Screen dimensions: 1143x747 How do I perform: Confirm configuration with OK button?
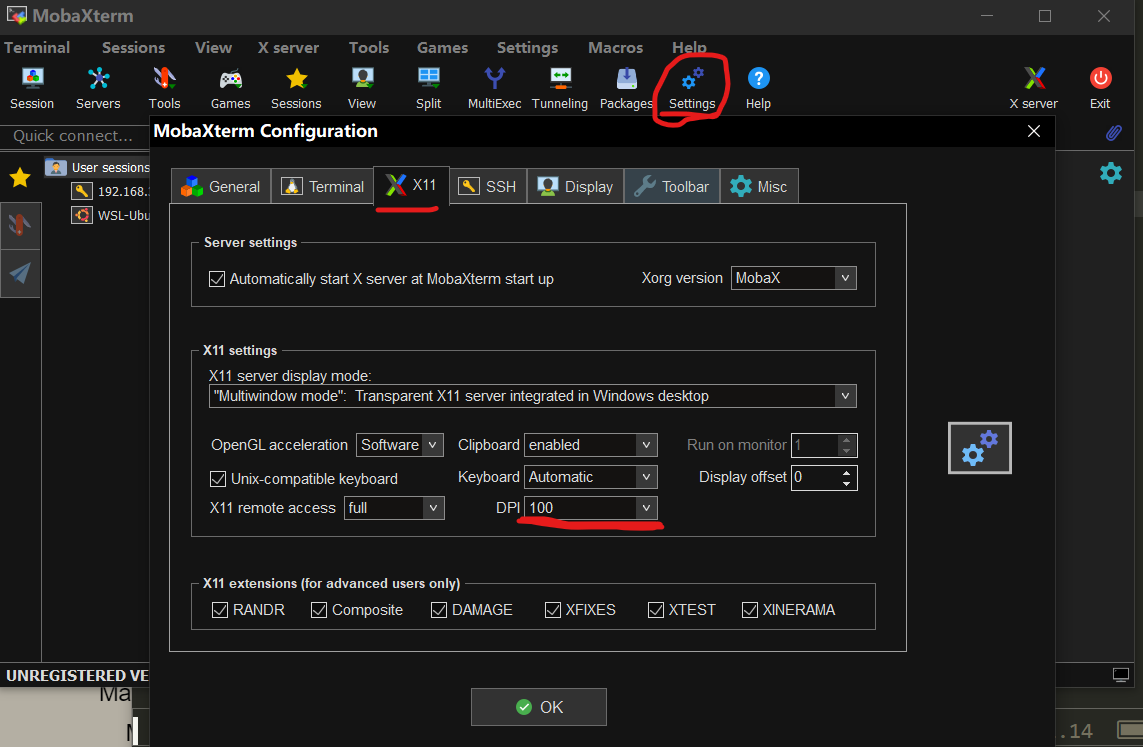click(x=539, y=707)
